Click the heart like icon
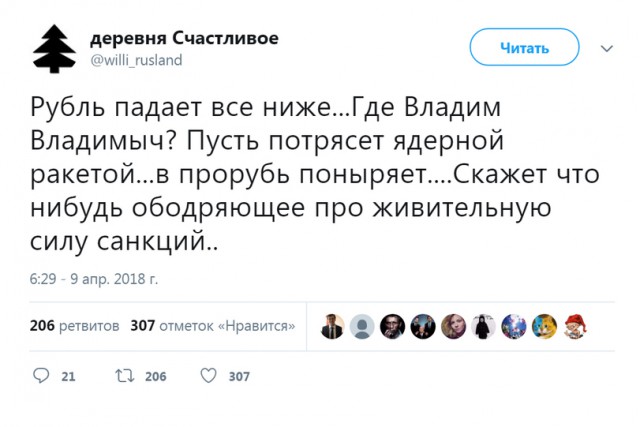 [209, 376]
